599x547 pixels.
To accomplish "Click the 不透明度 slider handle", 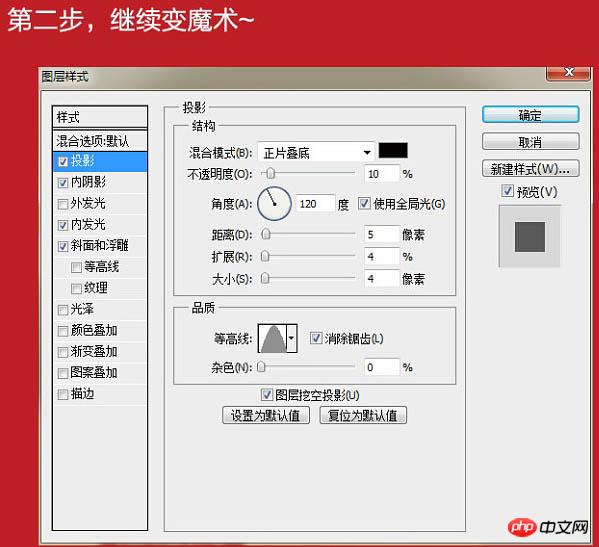I will click(x=270, y=174).
